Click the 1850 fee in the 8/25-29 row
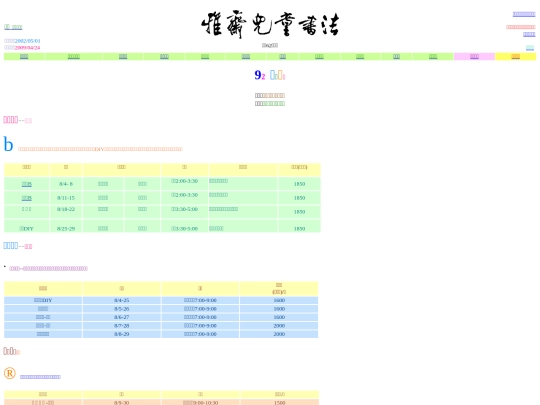The width and height of the screenshot is (540, 405). pos(299,229)
